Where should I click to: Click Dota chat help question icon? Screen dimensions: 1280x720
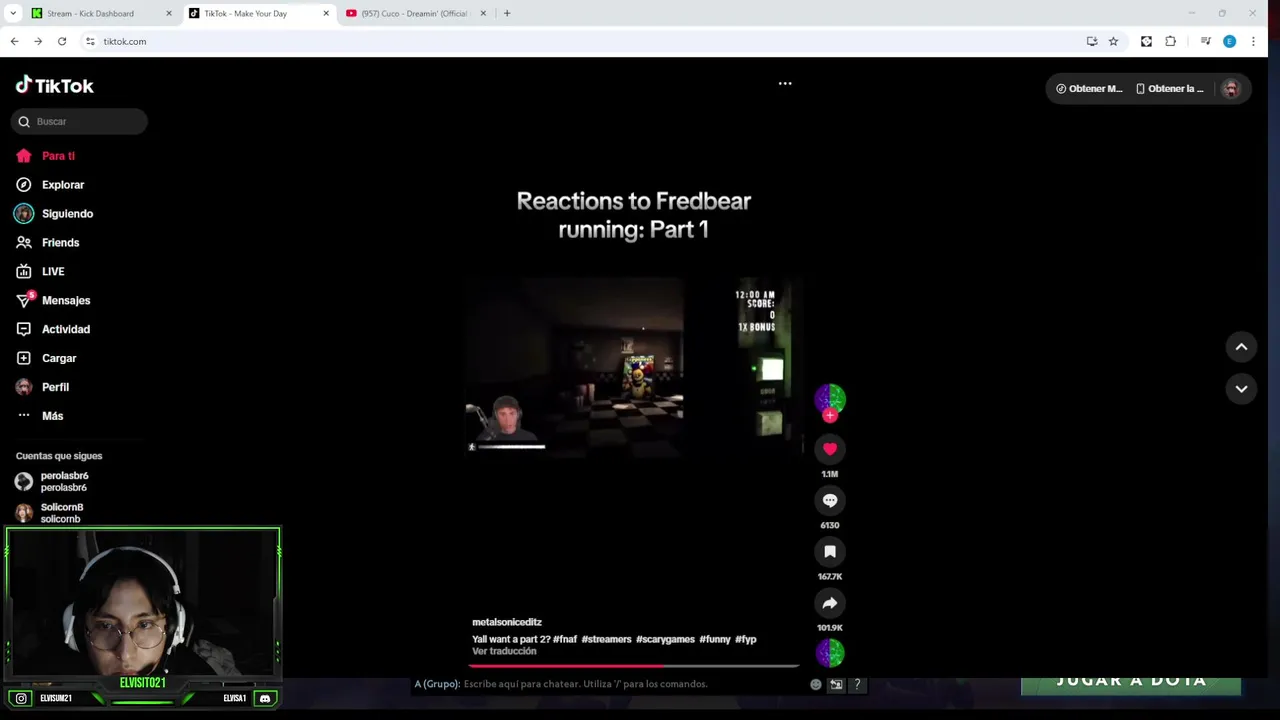pos(857,684)
